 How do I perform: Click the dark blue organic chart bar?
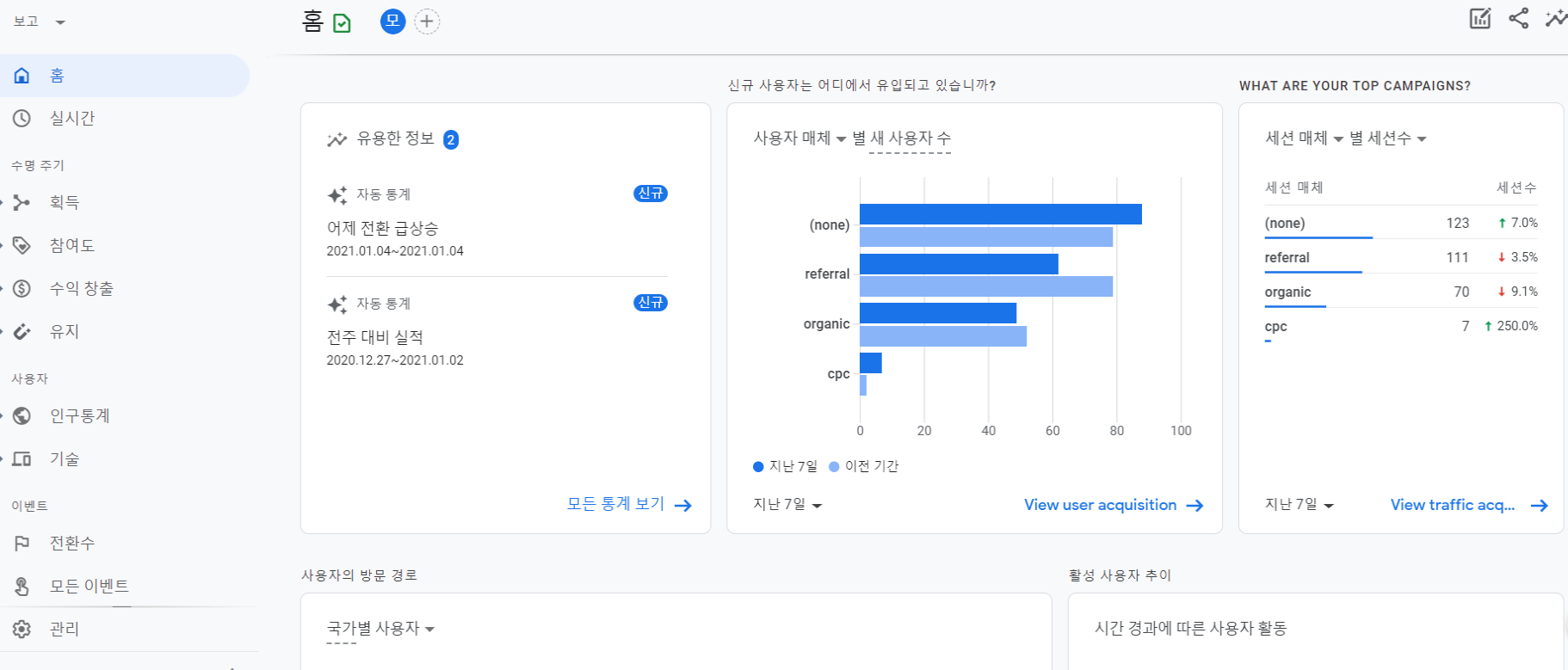(x=938, y=313)
